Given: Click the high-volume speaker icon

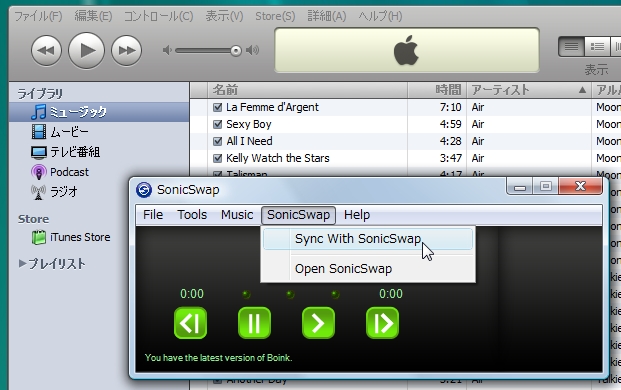Looking at the screenshot, I should pos(252,50).
